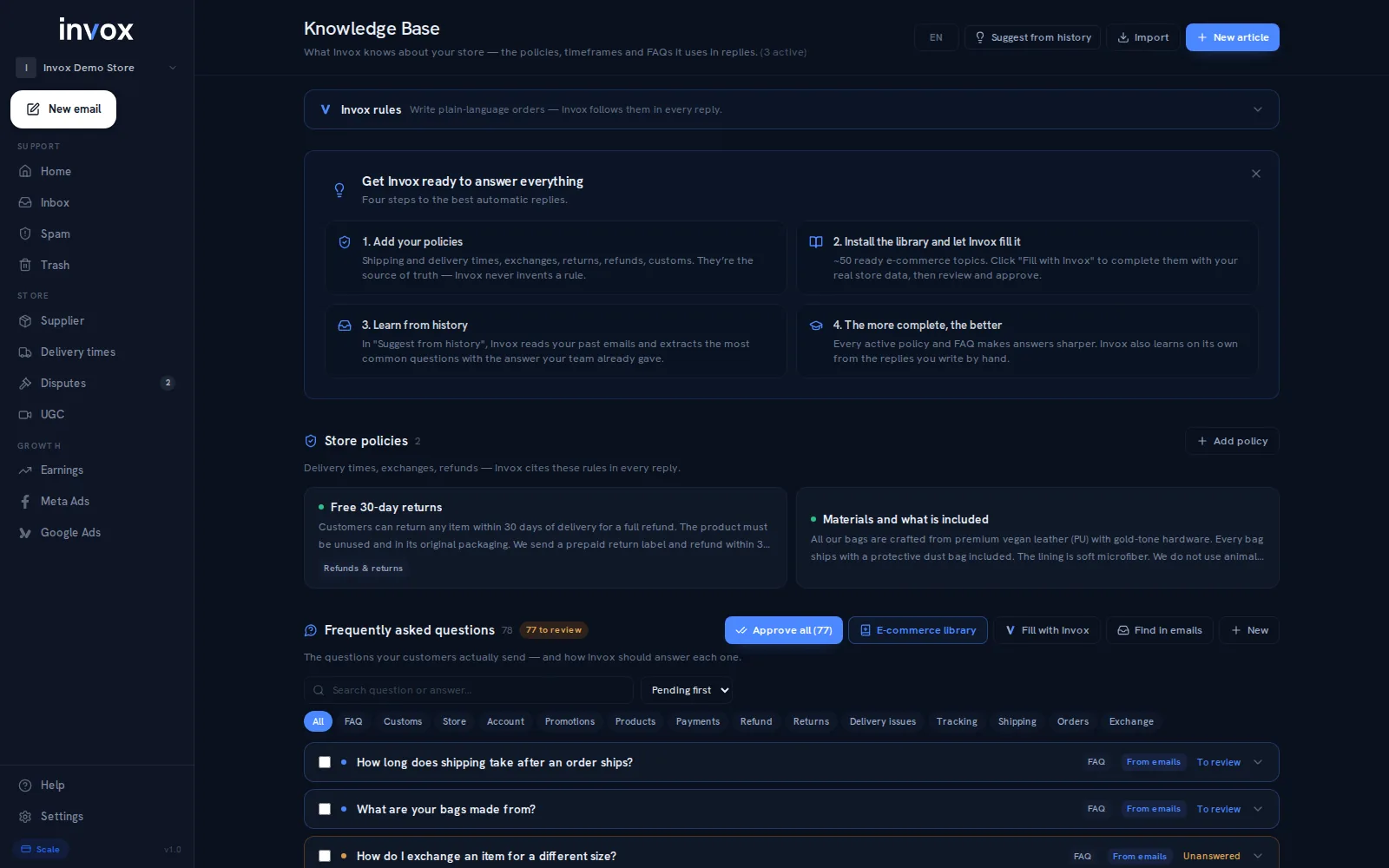This screenshot has height=868, width=1389.
Task: Select the Returns filter tab
Action: pos(811,721)
